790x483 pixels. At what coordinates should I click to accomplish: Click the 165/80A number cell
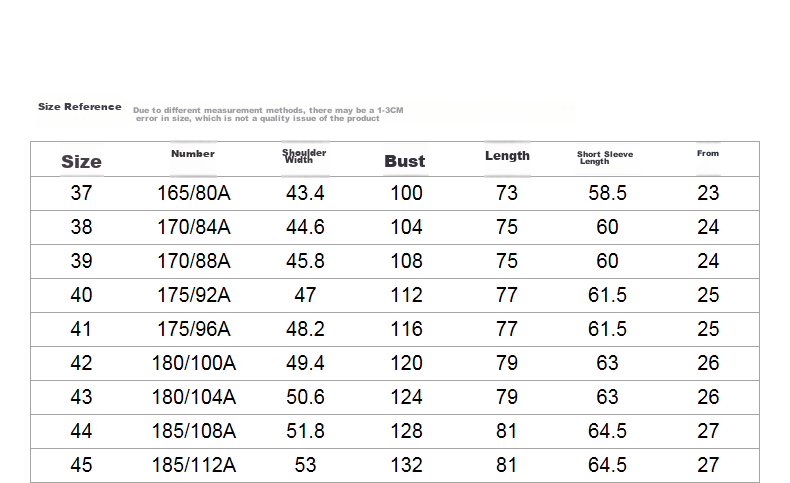(194, 193)
